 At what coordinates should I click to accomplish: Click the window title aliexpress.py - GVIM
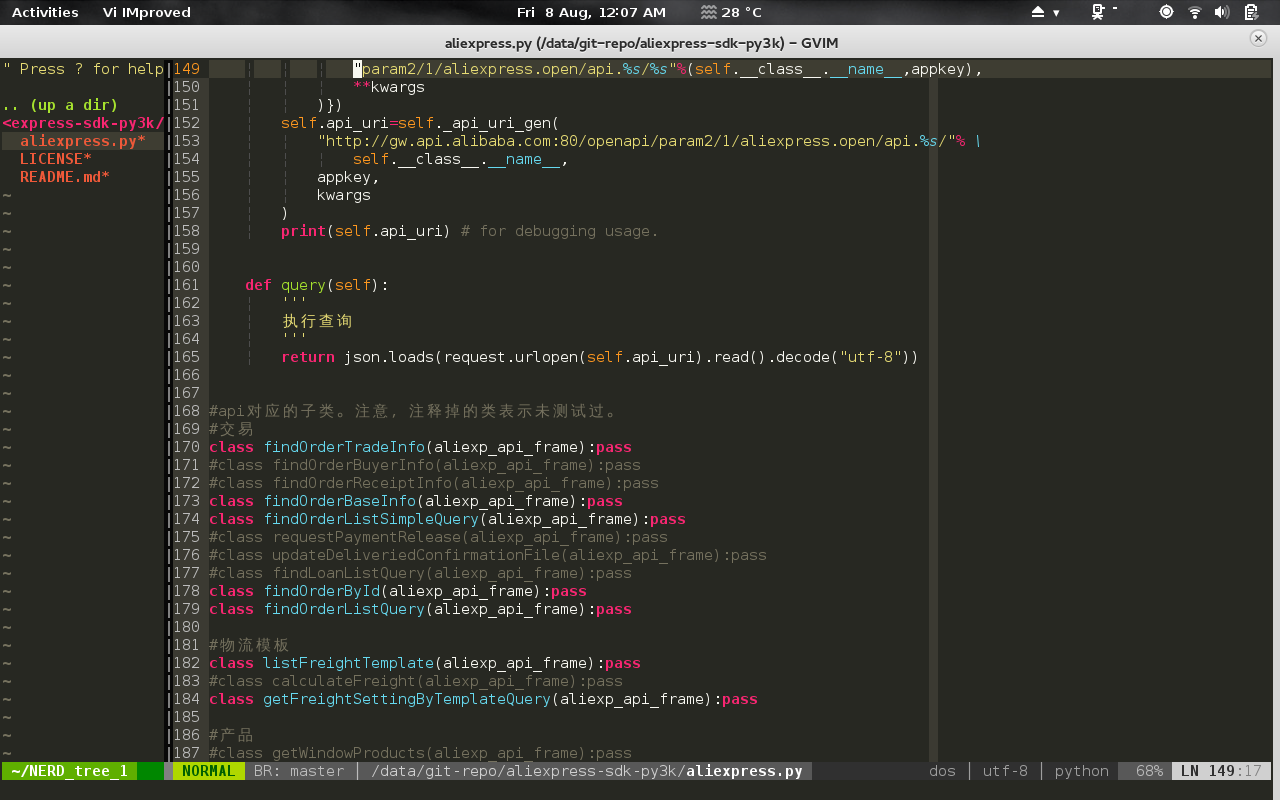tap(641, 43)
